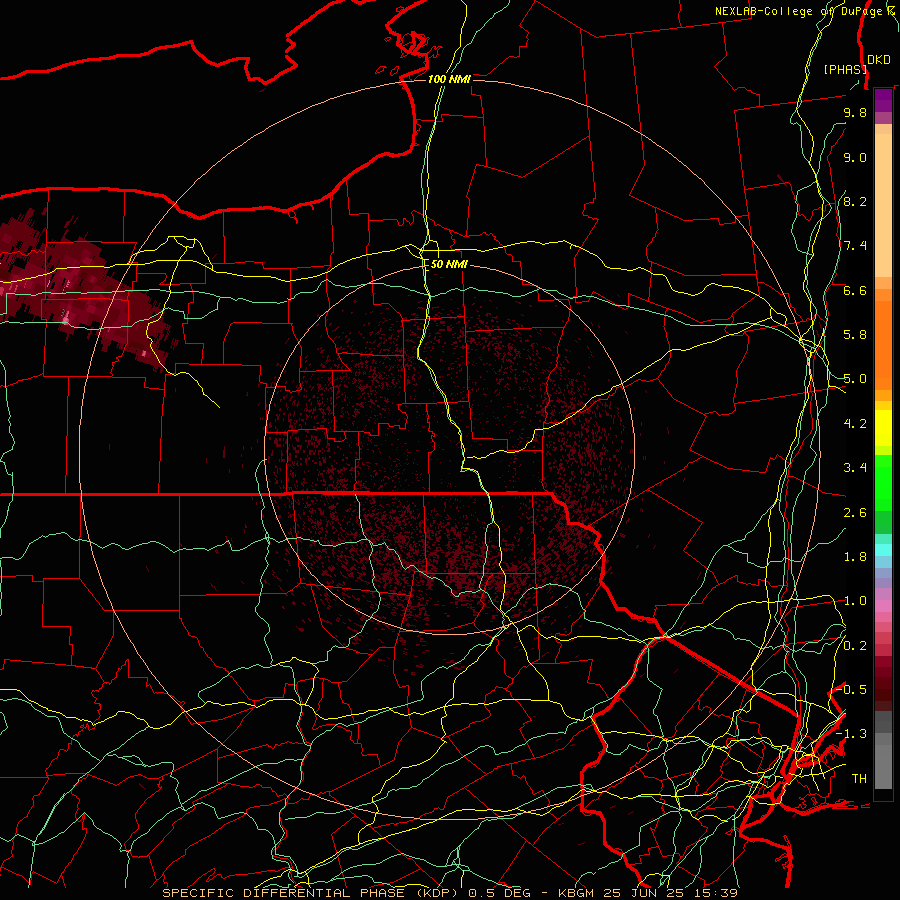Click the NEXLAB-College of DuPage credit text

point(804,11)
